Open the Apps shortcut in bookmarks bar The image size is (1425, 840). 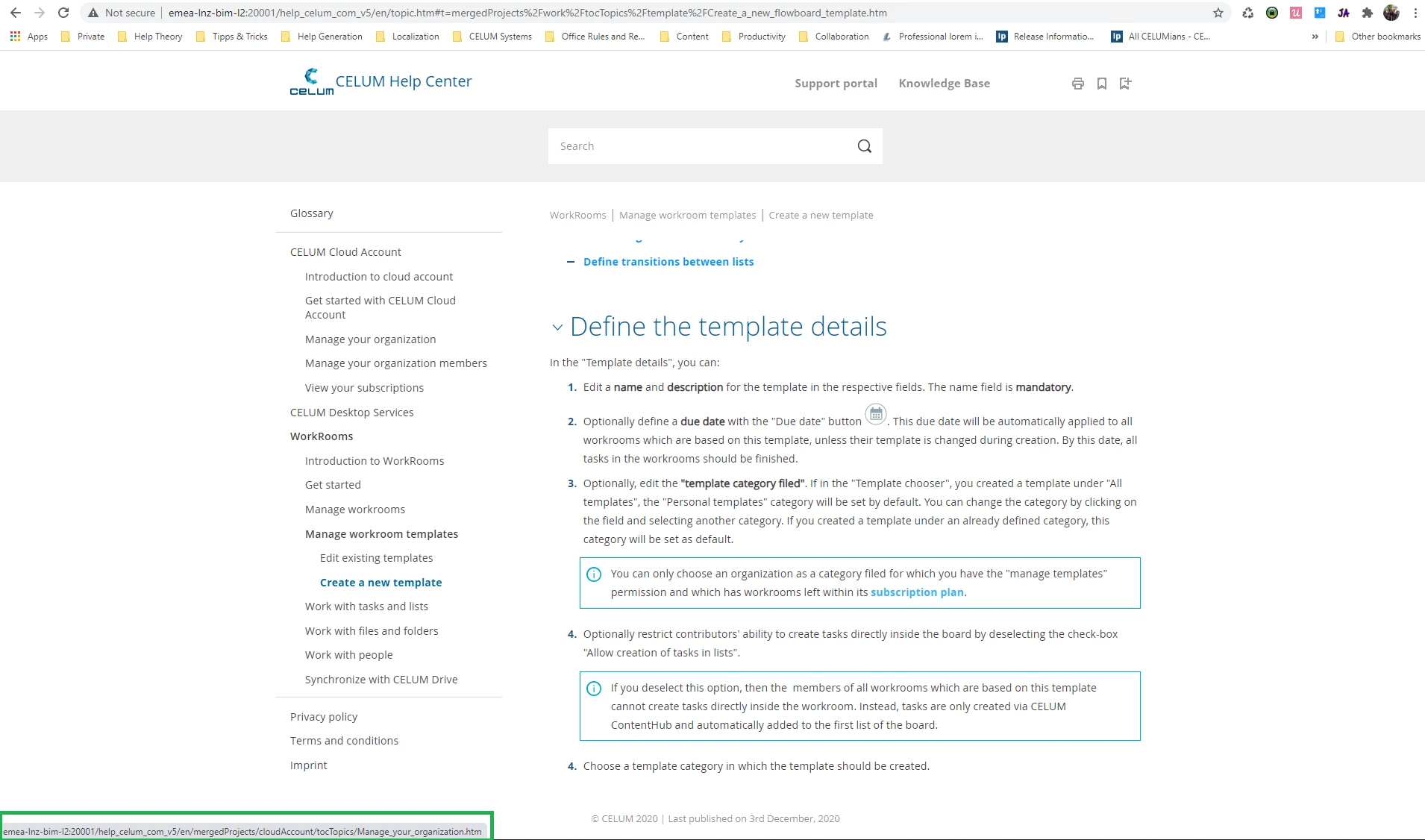click(x=29, y=37)
